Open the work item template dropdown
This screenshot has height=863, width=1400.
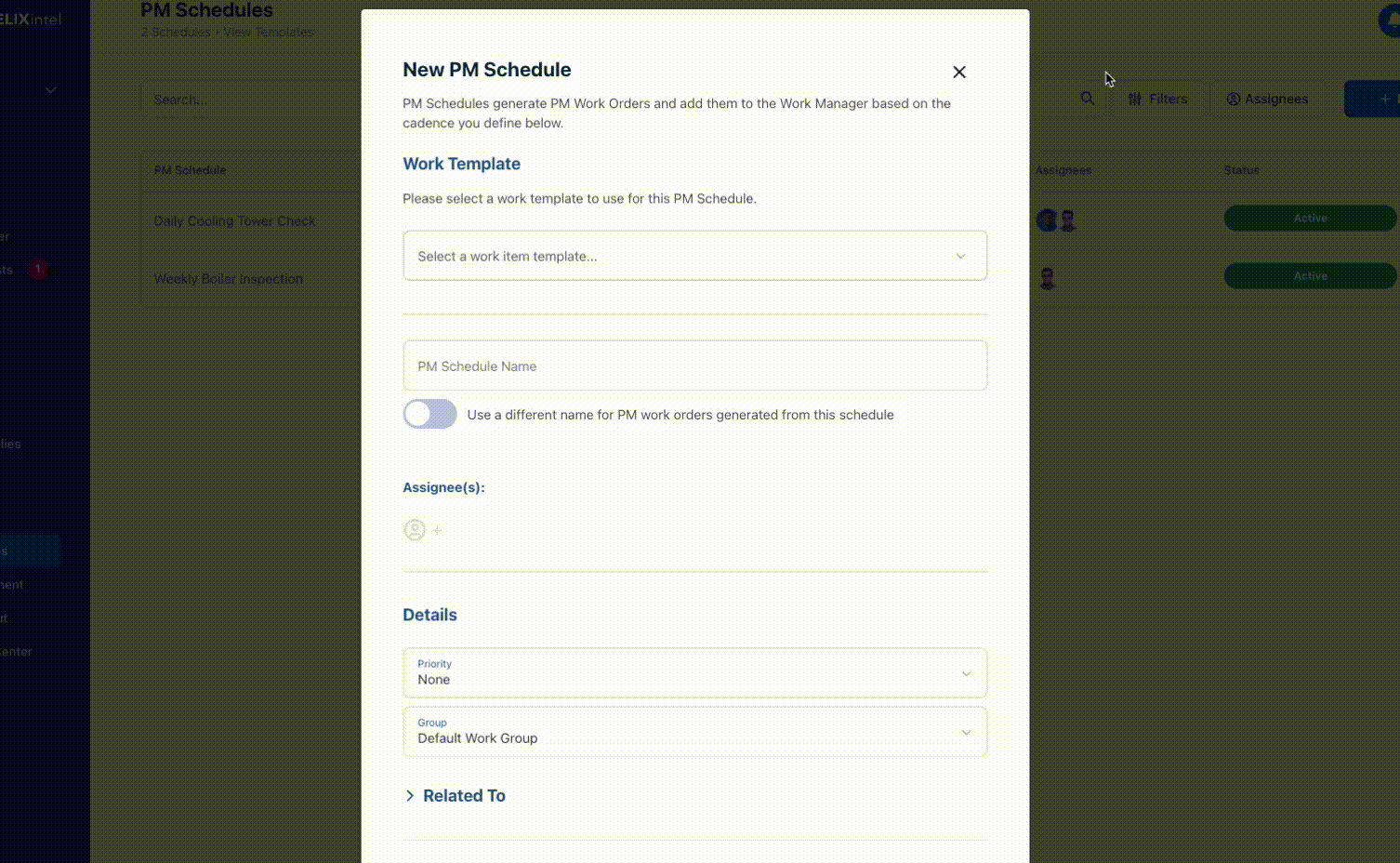click(x=694, y=255)
